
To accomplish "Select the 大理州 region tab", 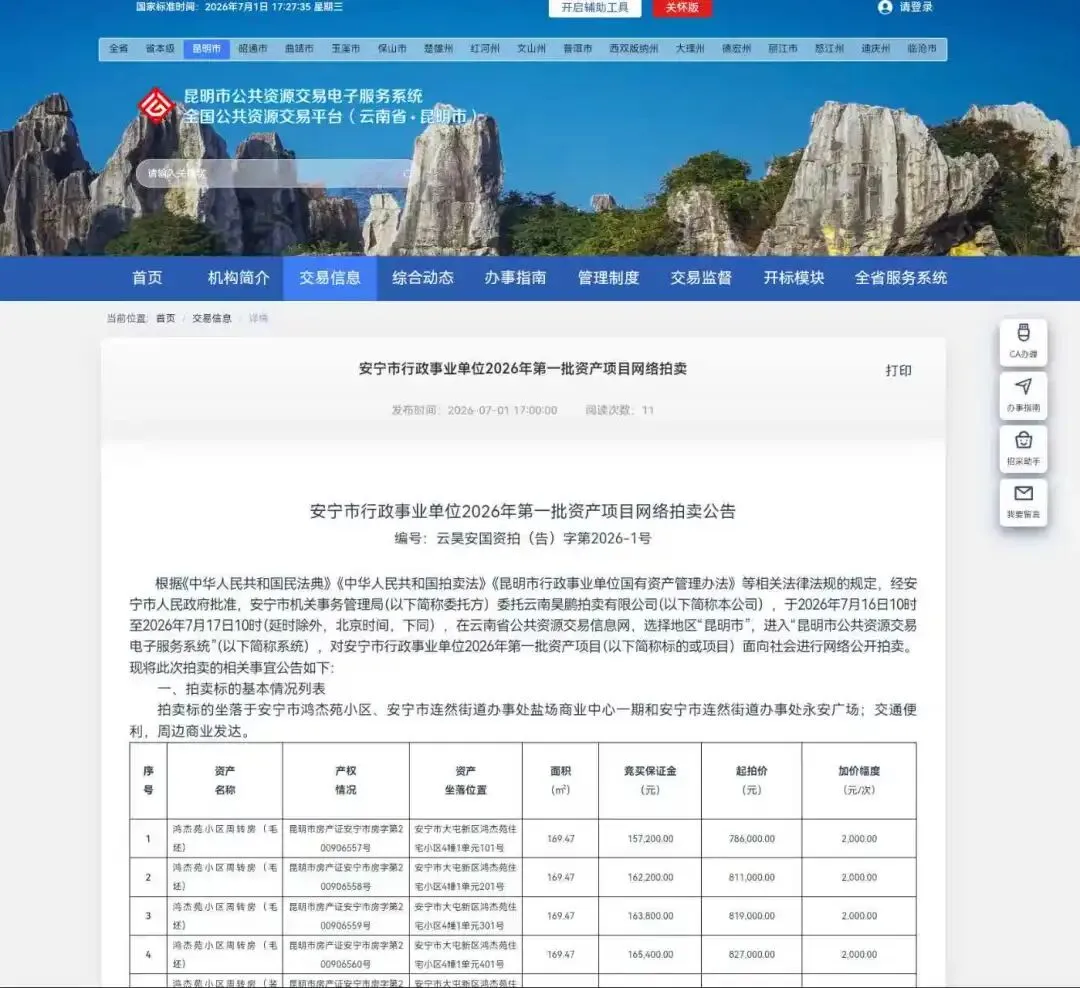I will [689, 49].
